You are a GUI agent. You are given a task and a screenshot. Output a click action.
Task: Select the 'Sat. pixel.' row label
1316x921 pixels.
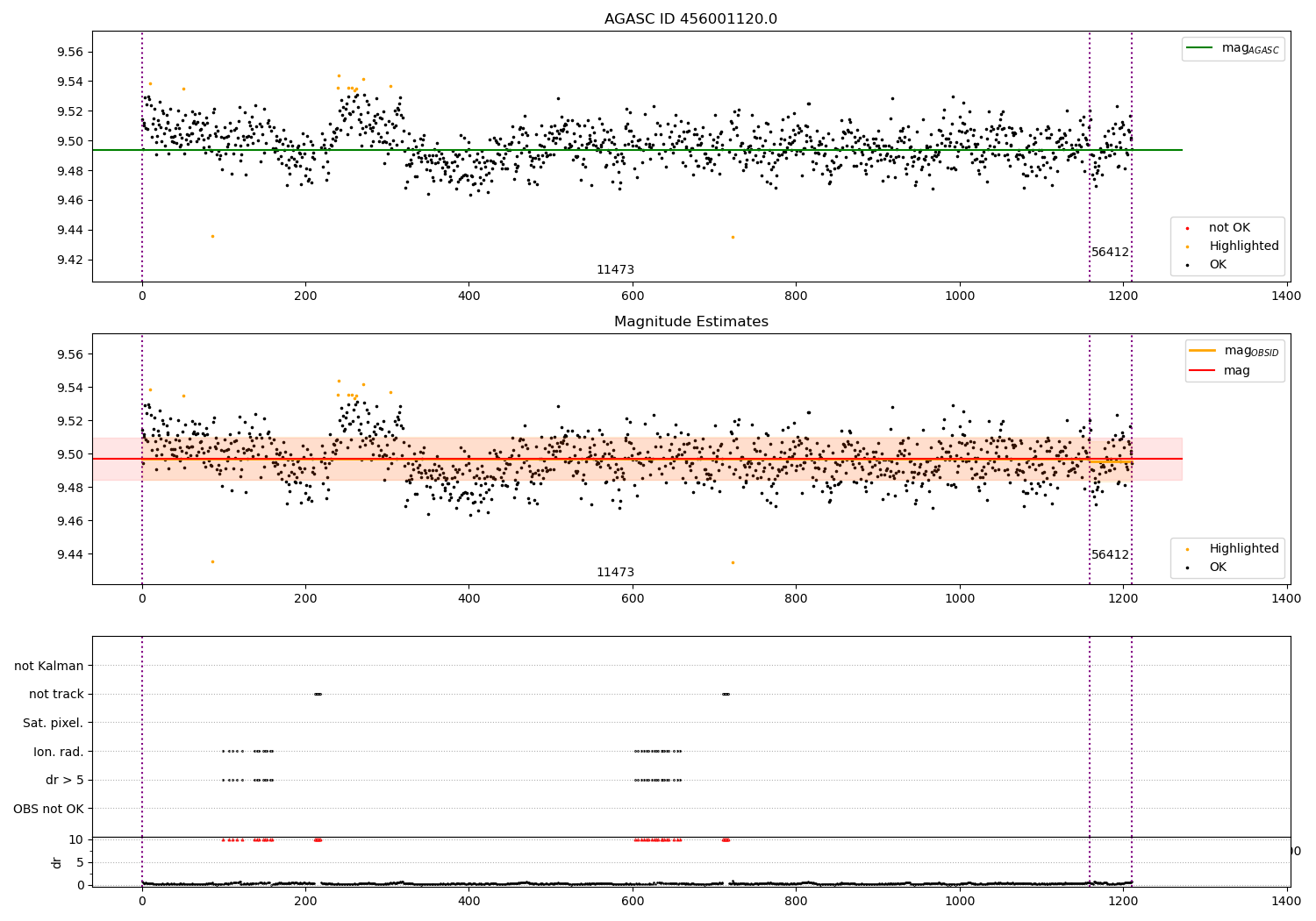click(54, 724)
